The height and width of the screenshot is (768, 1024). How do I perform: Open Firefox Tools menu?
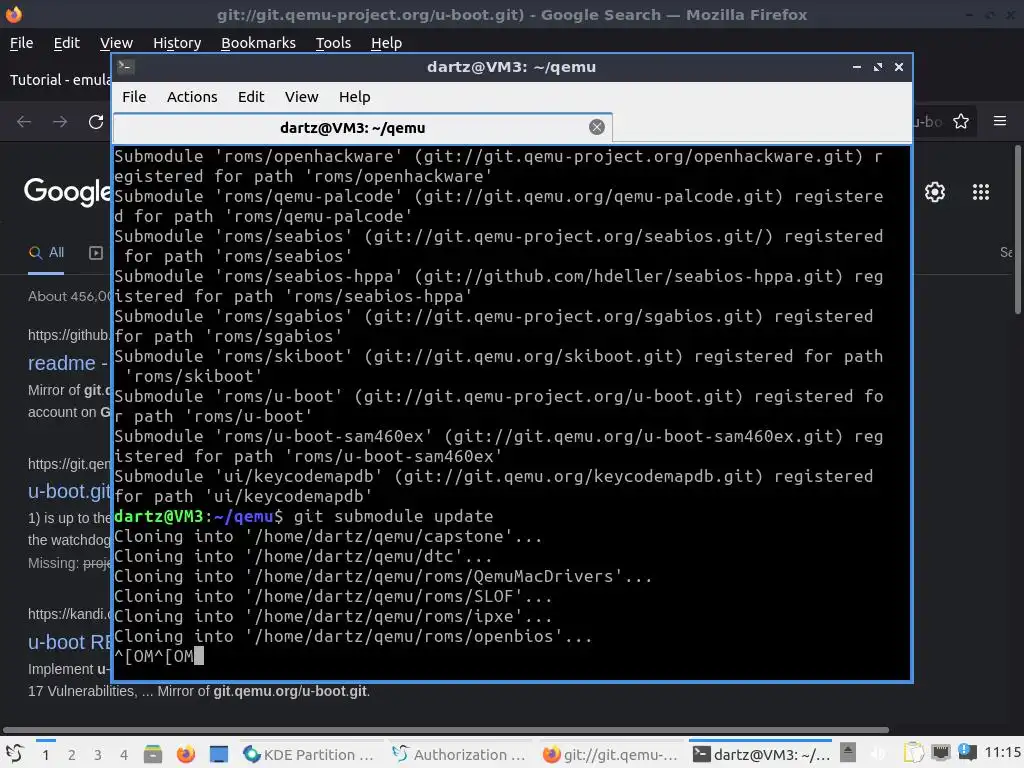pyautogui.click(x=333, y=43)
